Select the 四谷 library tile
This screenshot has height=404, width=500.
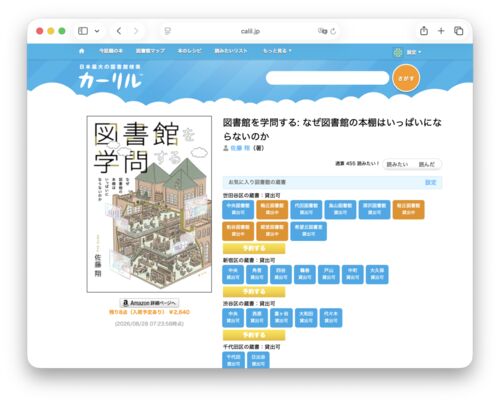(x=281, y=274)
